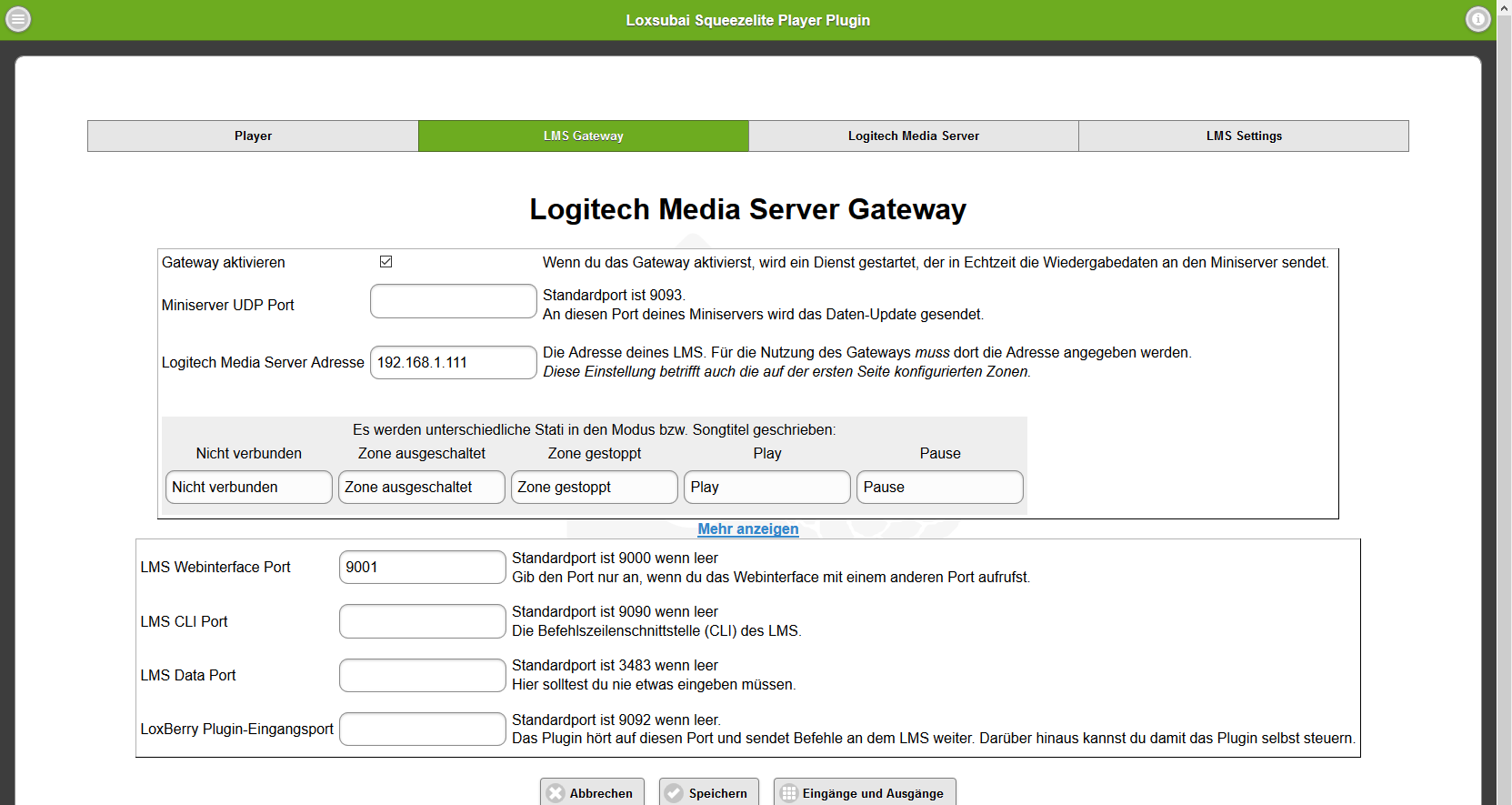Open the Logitech Media Server tab
Image resolution: width=1512 pixels, height=805 pixels.
tap(914, 136)
